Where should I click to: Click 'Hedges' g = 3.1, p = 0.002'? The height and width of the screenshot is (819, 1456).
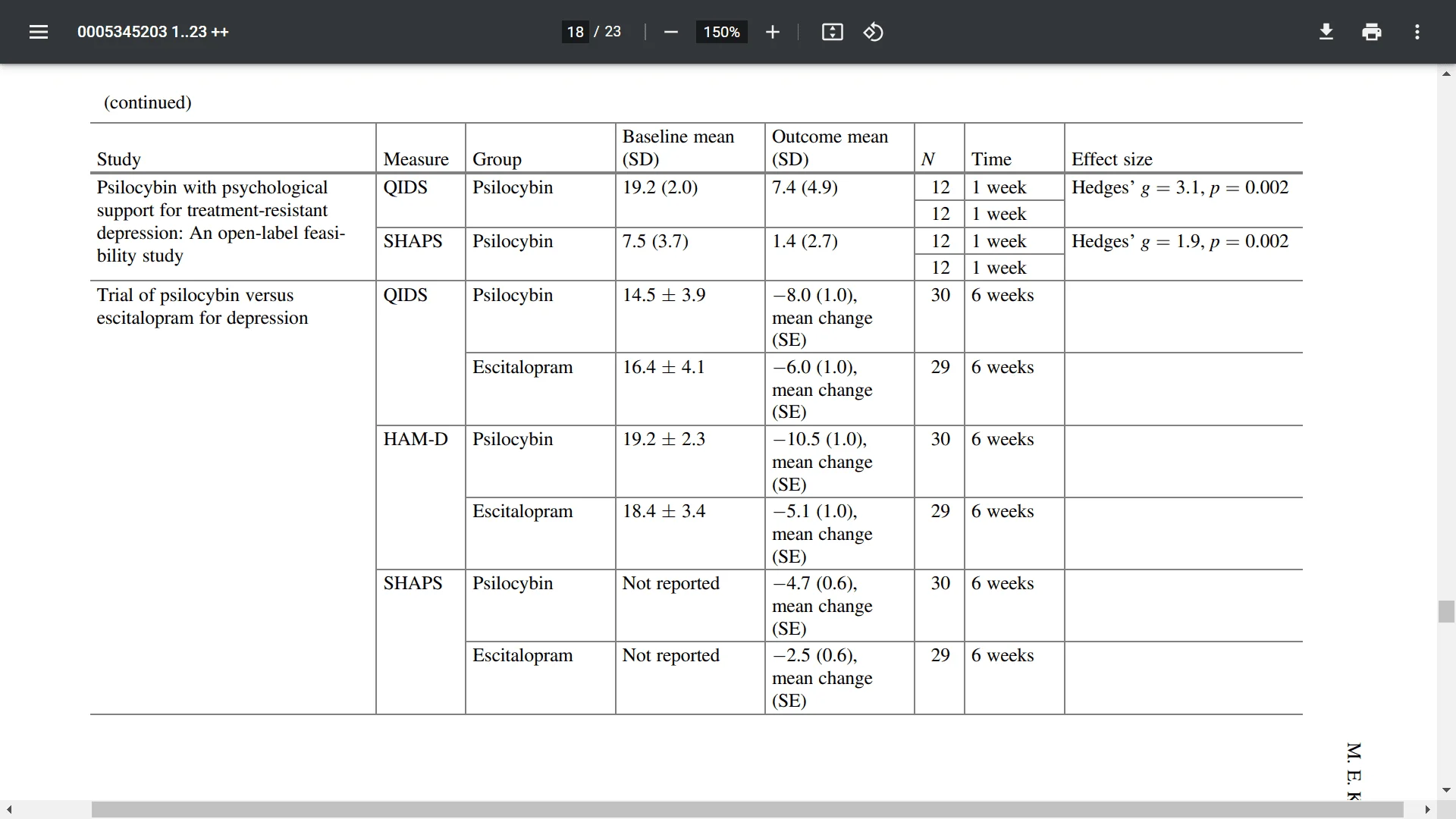click(1180, 187)
